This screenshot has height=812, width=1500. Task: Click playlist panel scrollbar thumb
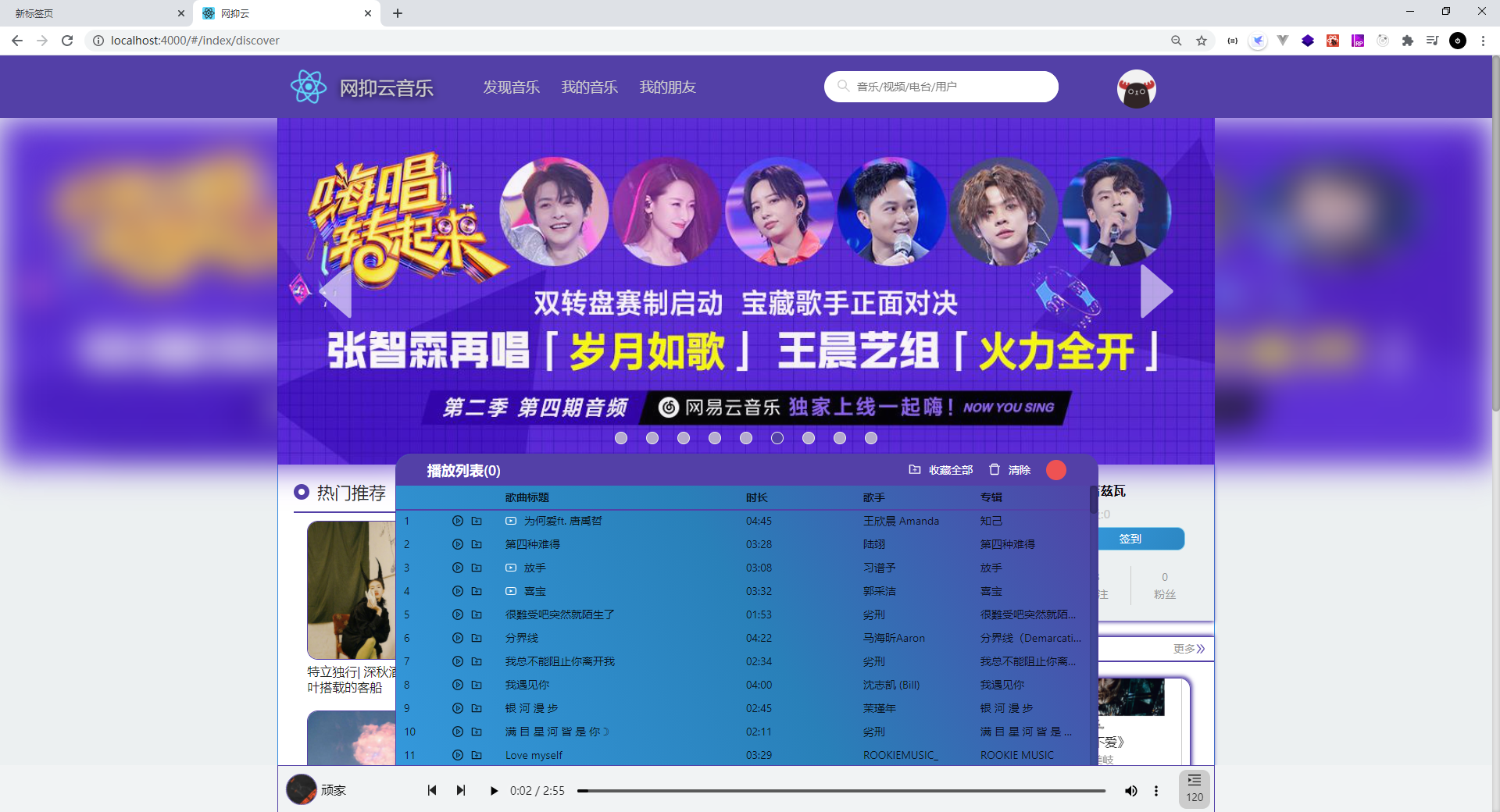tap(1093, 499)
